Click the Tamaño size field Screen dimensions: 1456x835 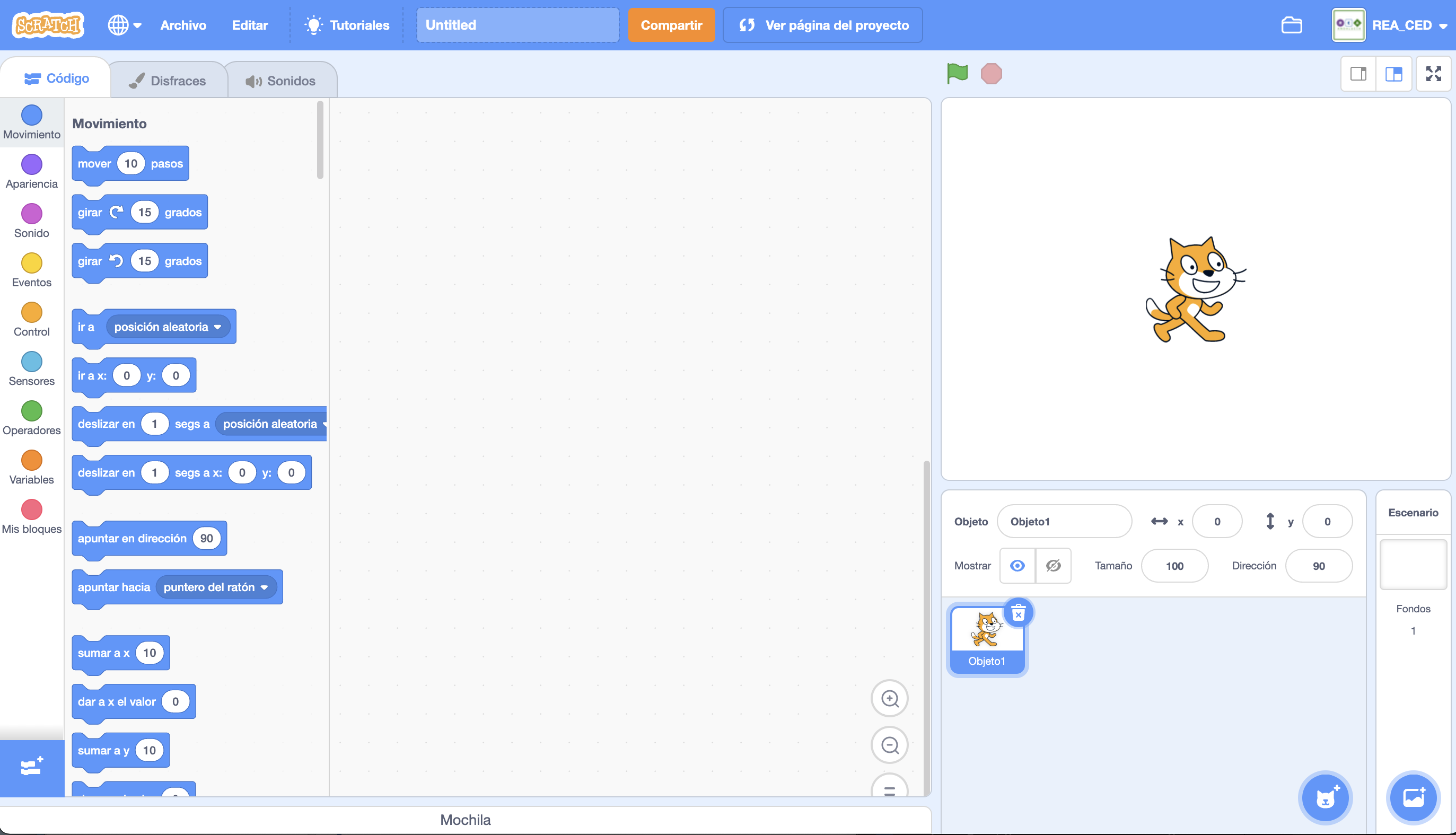click(x=1174, y=566)
